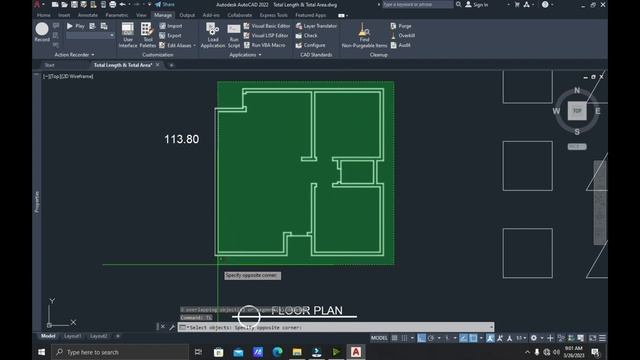Open the Load Application tool
The image size is (640, 360).
coord(213,35)
